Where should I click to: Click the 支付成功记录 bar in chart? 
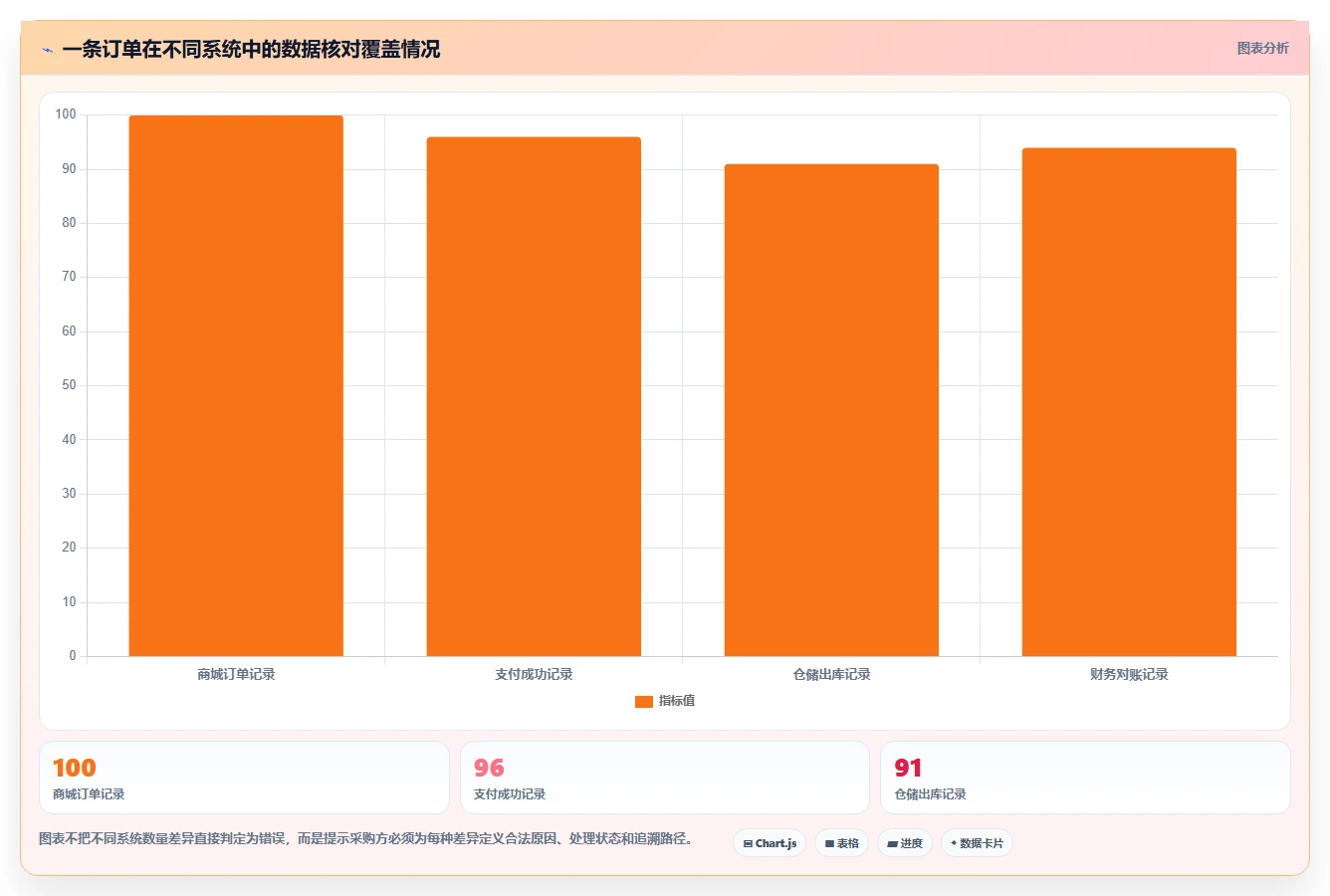[534, 396]
